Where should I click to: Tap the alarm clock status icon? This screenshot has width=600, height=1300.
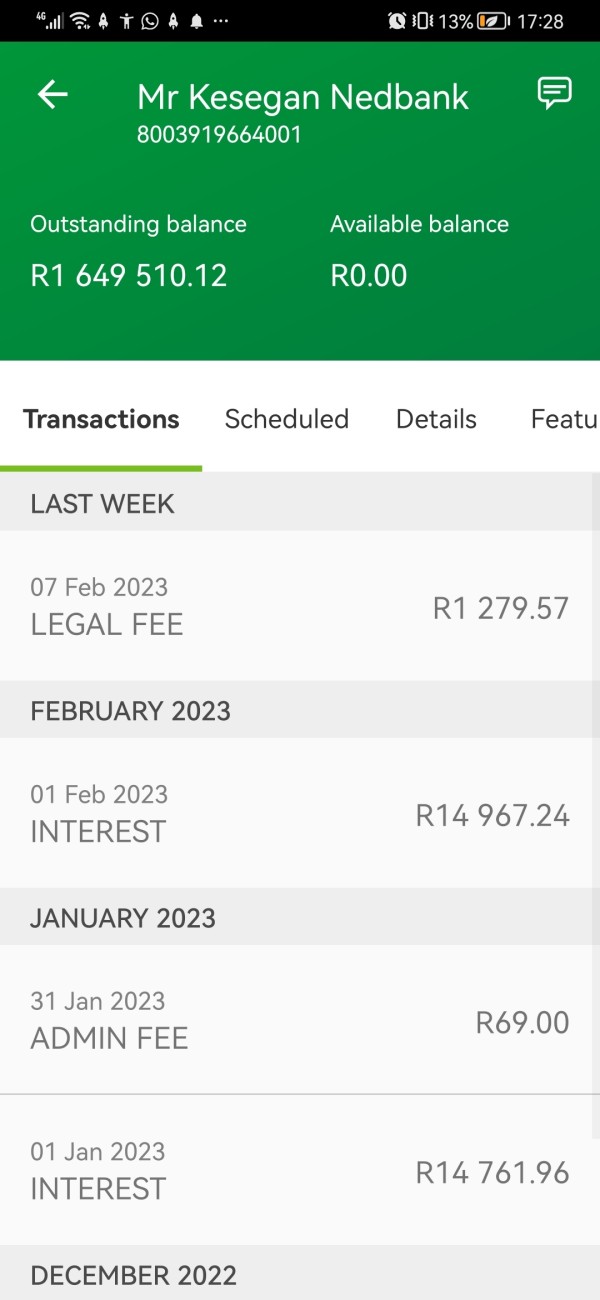click(397, 21)
